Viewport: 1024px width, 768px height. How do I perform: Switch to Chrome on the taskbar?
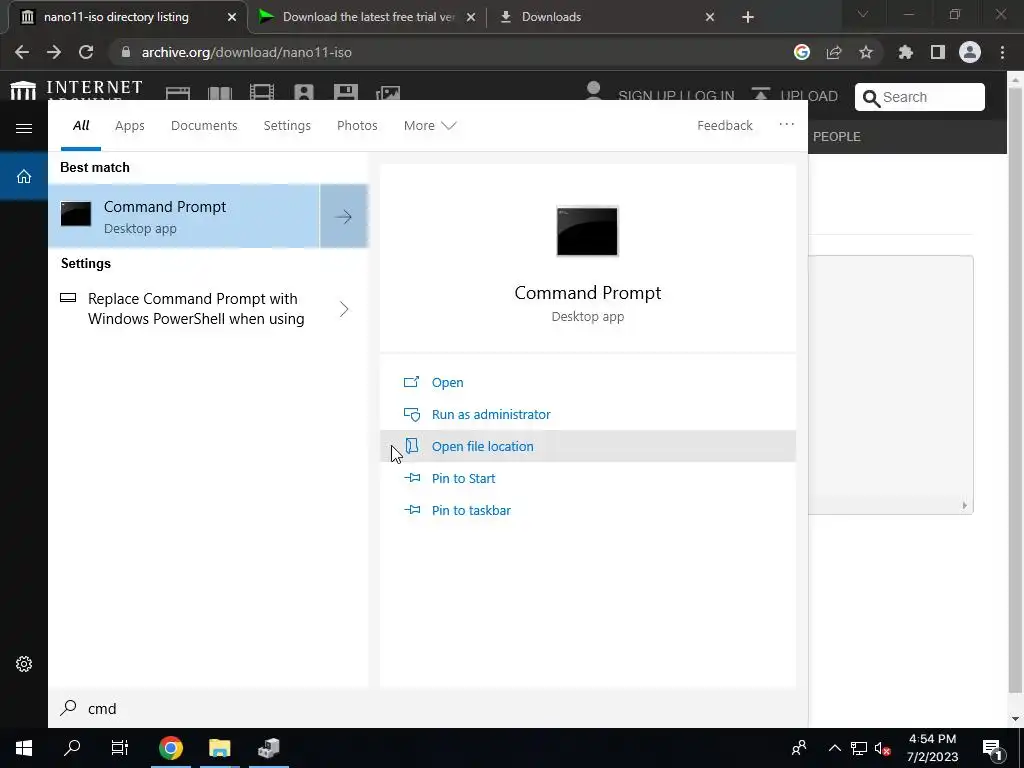pyautogui.click(x=170, y=748)
